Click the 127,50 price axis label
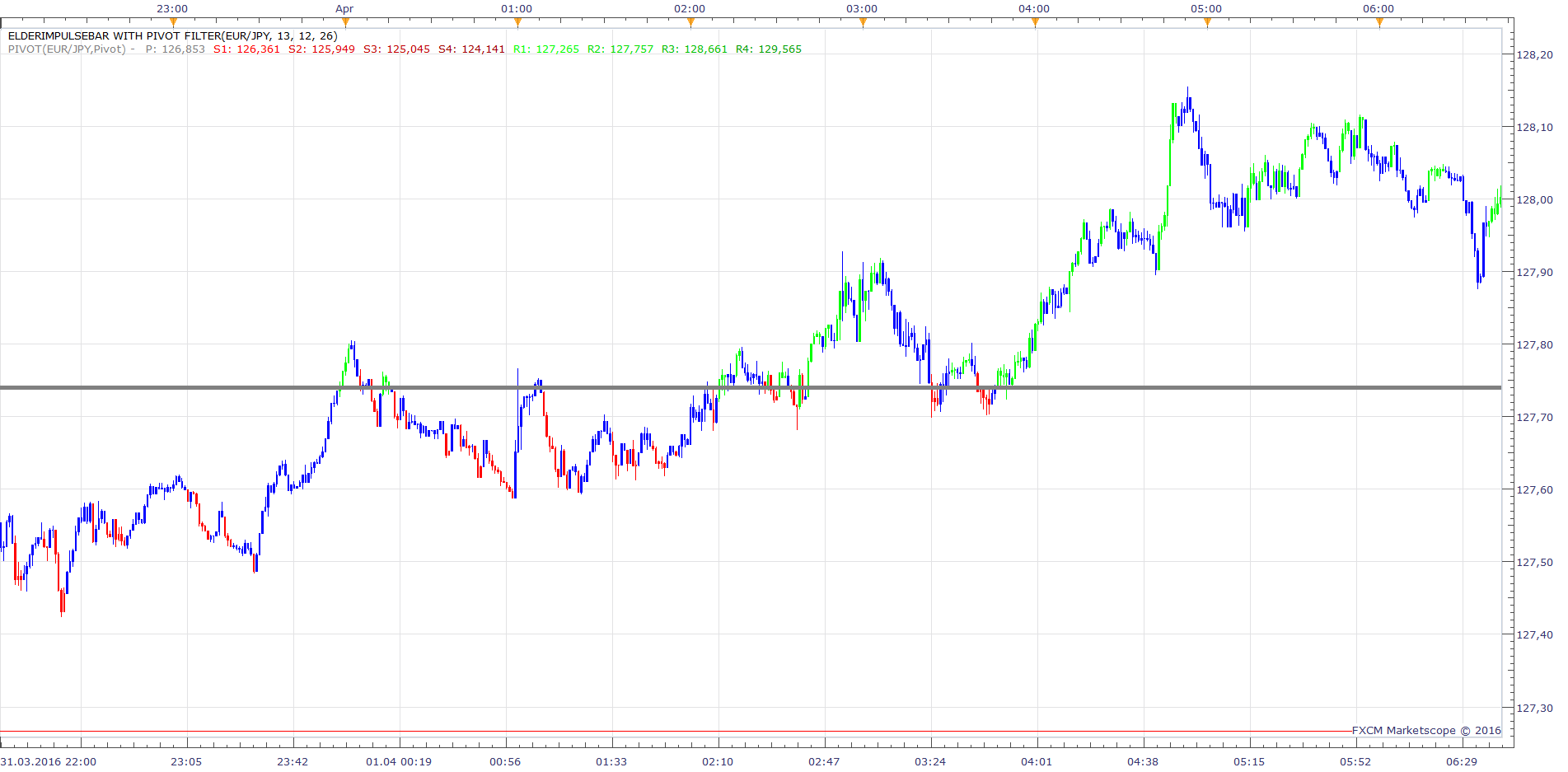This screenshot has width=1568, height=772. (x=1535, y=563)
